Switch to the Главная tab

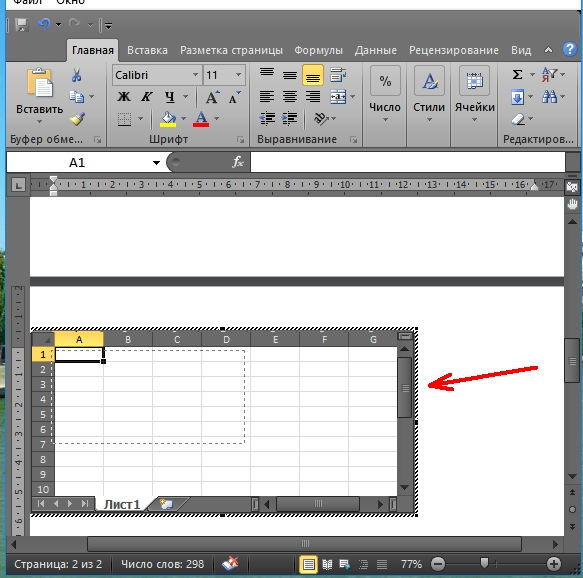point(93,50)
